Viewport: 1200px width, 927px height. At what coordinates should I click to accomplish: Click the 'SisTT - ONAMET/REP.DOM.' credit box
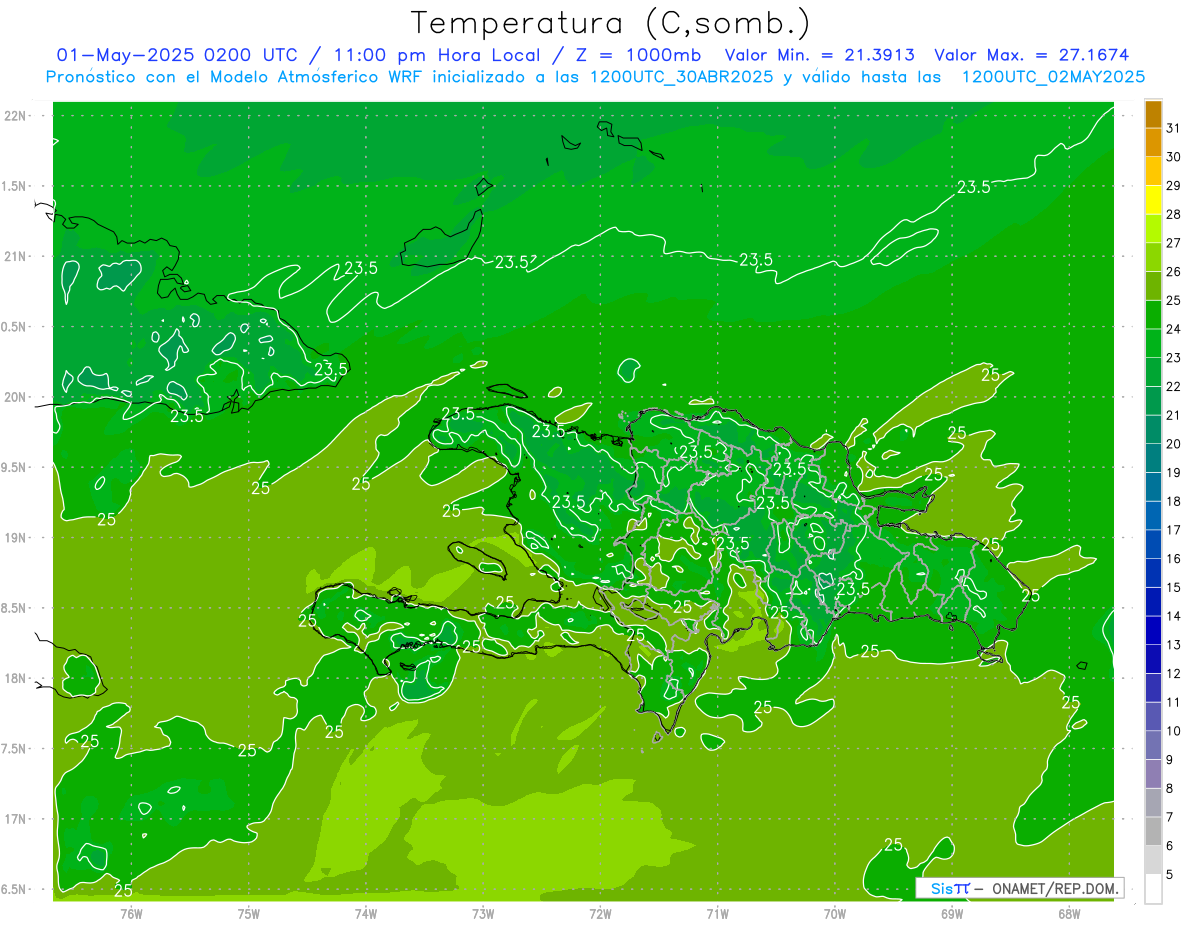pyautogui.click(x=1020, y=888)
